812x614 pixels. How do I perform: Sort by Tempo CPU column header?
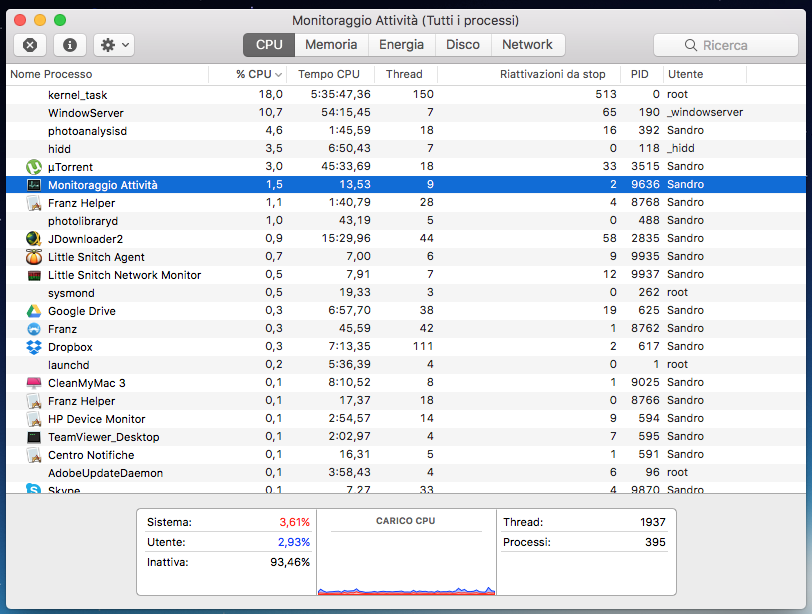[329, 74]
